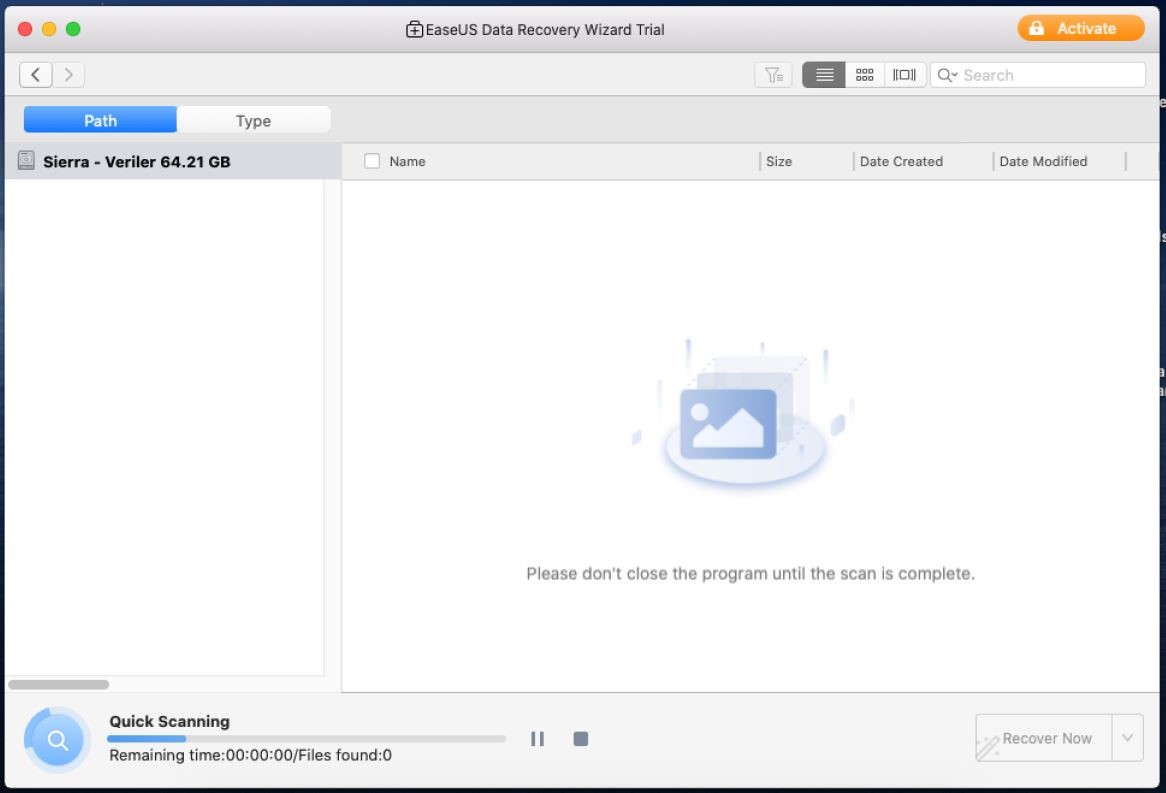The image size is (1166, 793).
Task: Click the Recover Now button
Action: click(1043, 738)
